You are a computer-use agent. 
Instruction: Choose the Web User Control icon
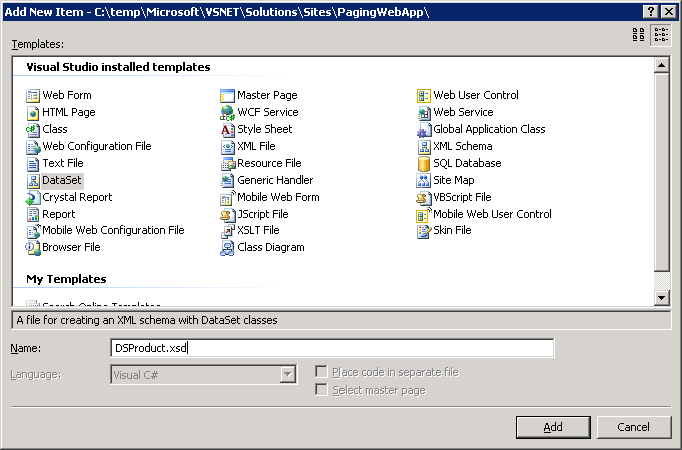[423, 95]
